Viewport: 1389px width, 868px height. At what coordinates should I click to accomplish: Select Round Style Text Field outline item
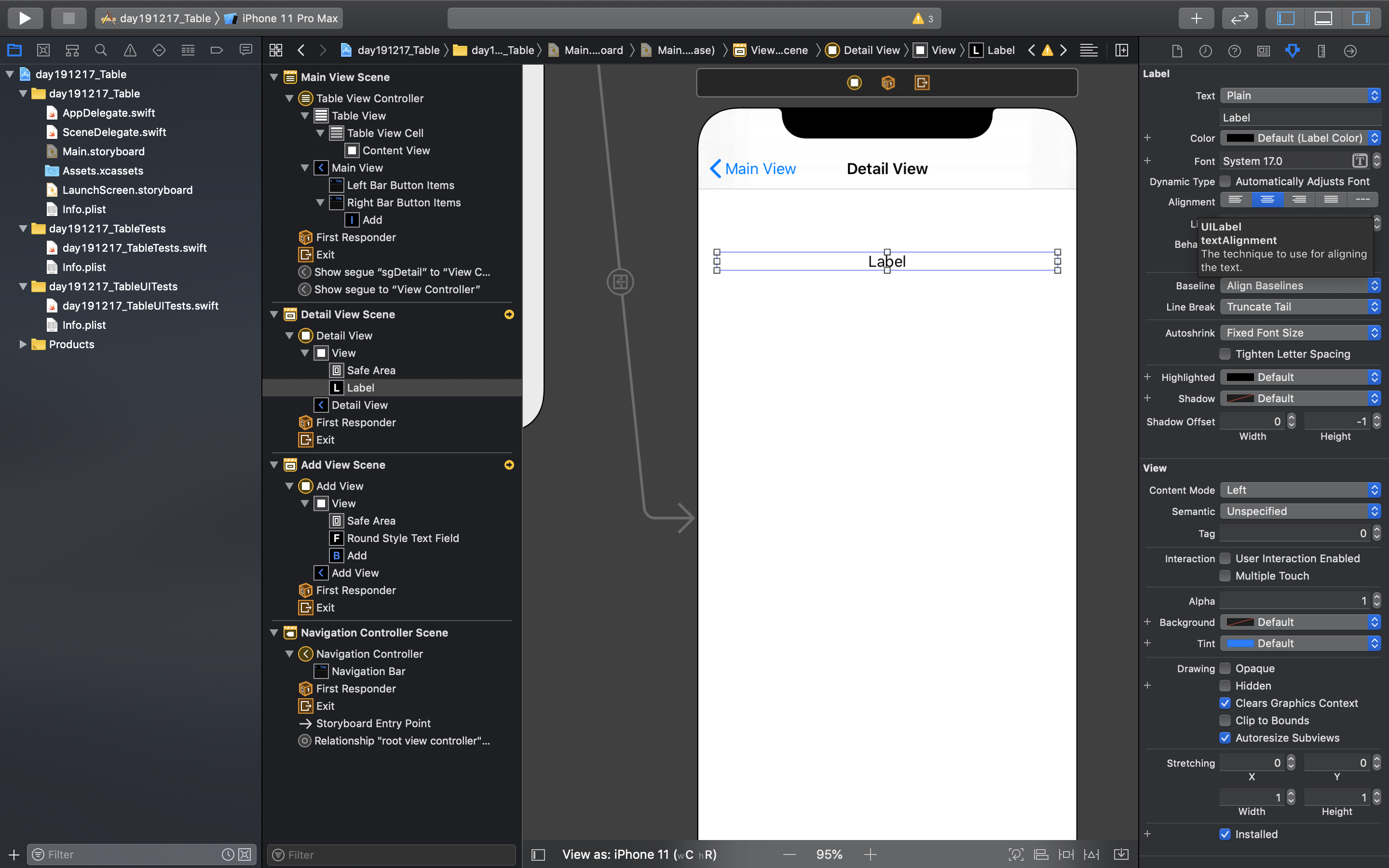click(402, 538)
